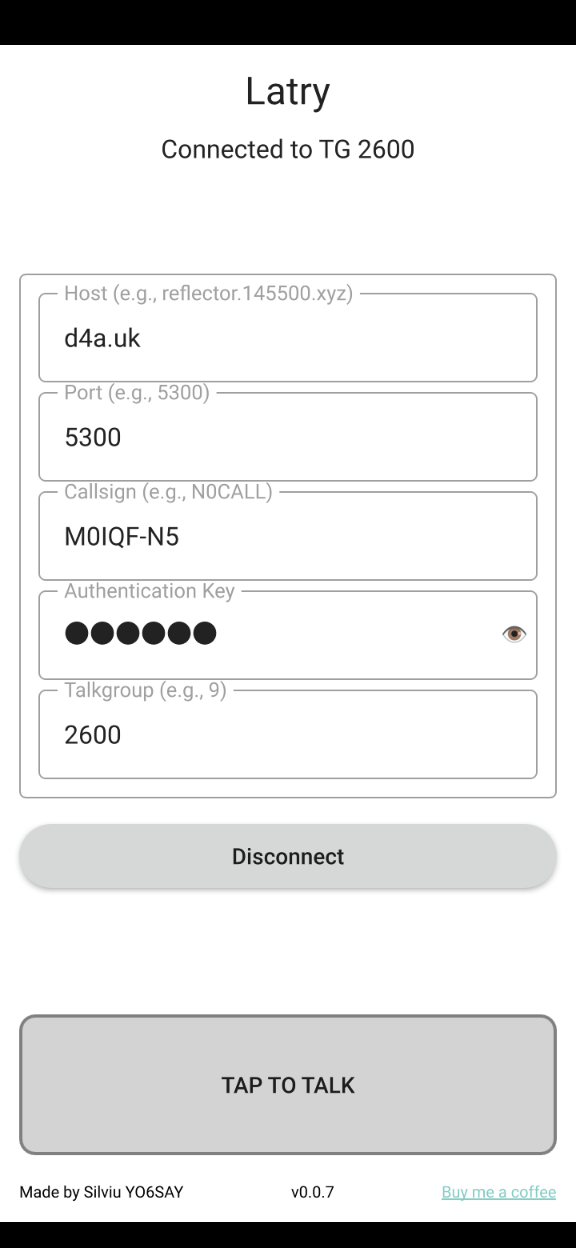The image size is (576, 1248).
Task: Tap the TAP TO TALK button
Action: click(288, 1085)
